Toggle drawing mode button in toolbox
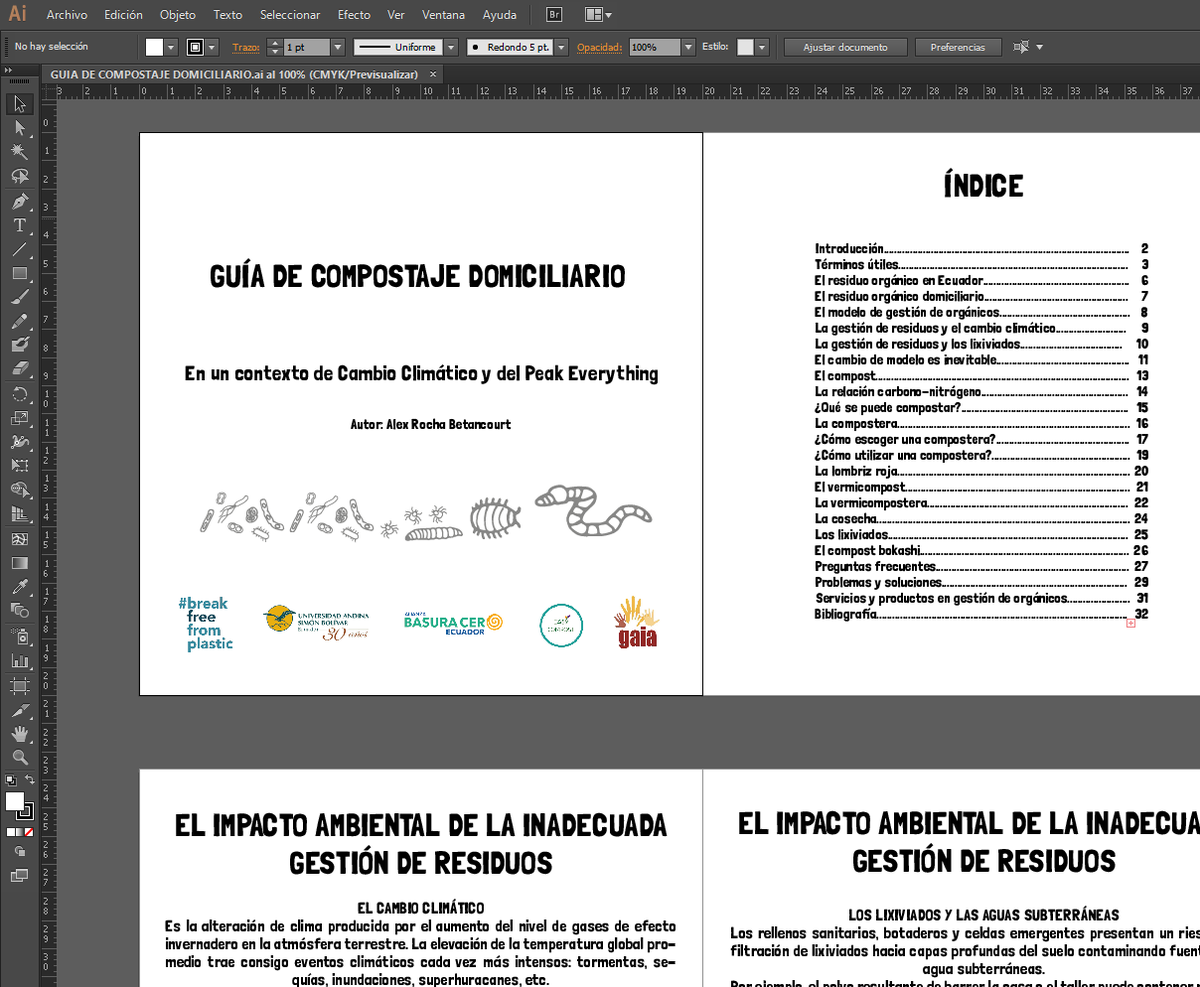 point(20,851)
